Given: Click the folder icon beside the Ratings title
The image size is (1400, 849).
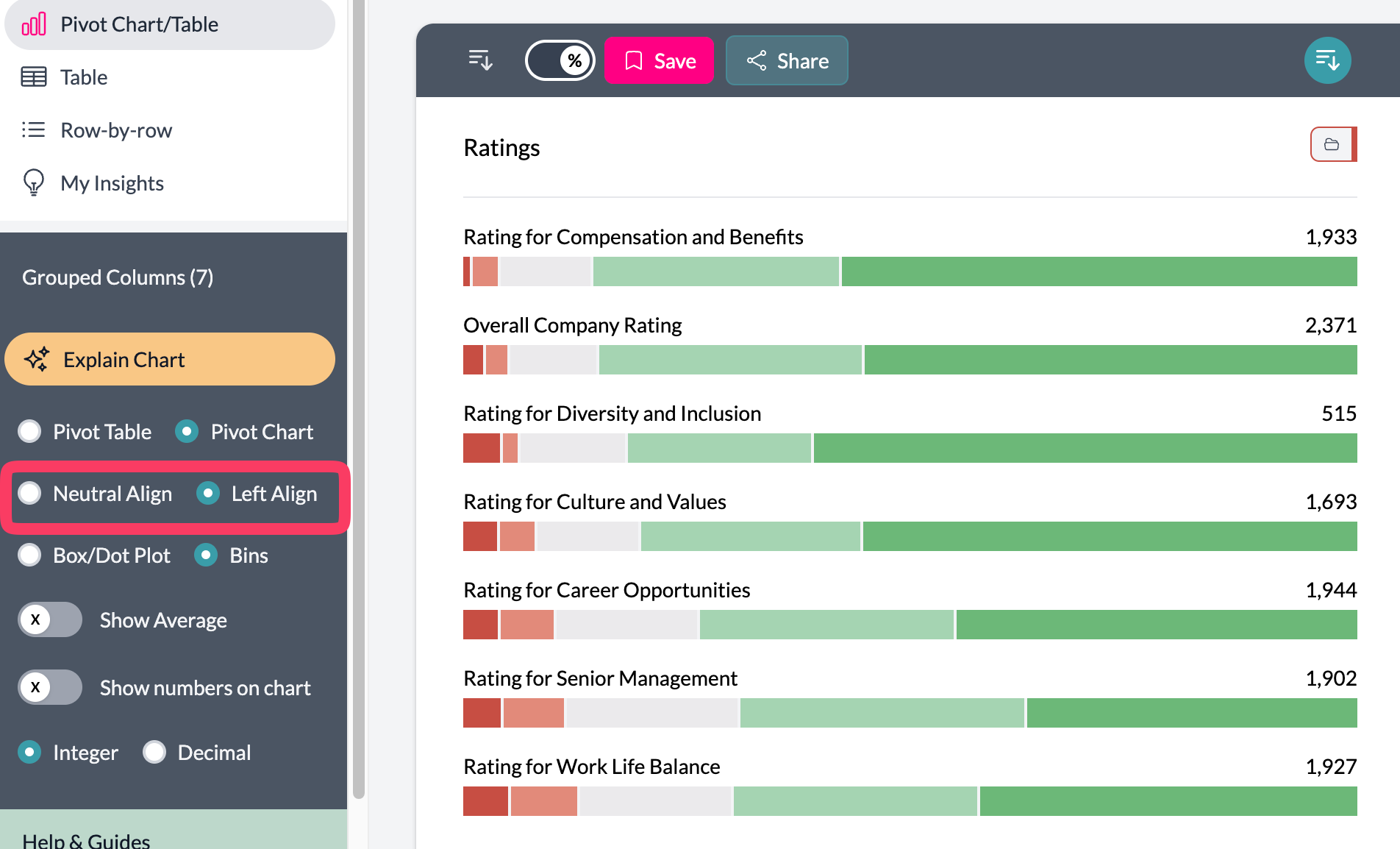Looking at the screenshot, I should point(1332,144).
